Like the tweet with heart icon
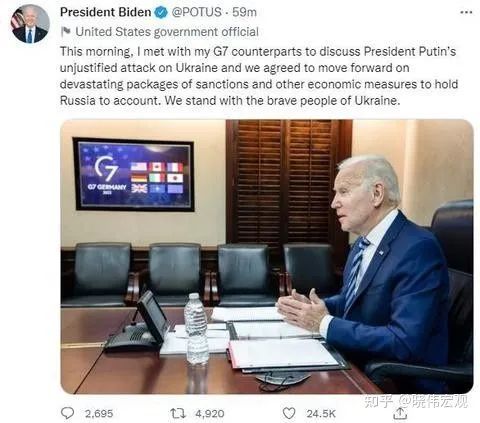This screenshot has width=480, height=423. tap(289, 413)
